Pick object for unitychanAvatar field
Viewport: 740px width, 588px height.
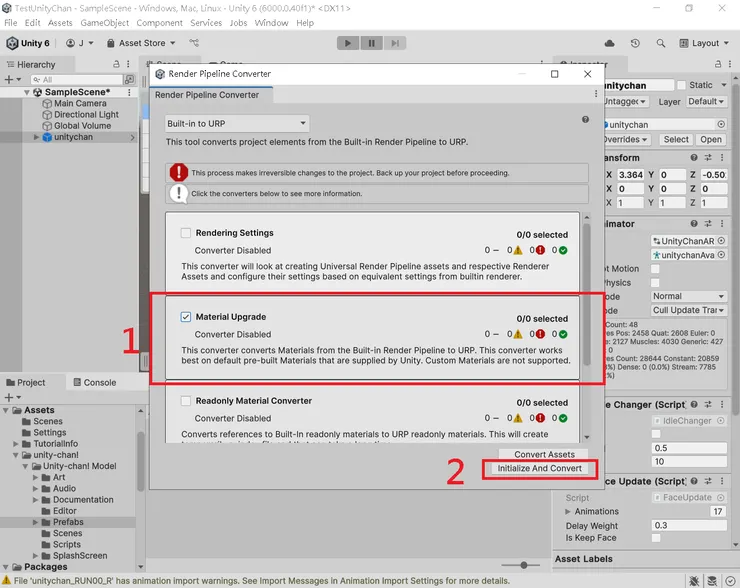pos(721,255)
